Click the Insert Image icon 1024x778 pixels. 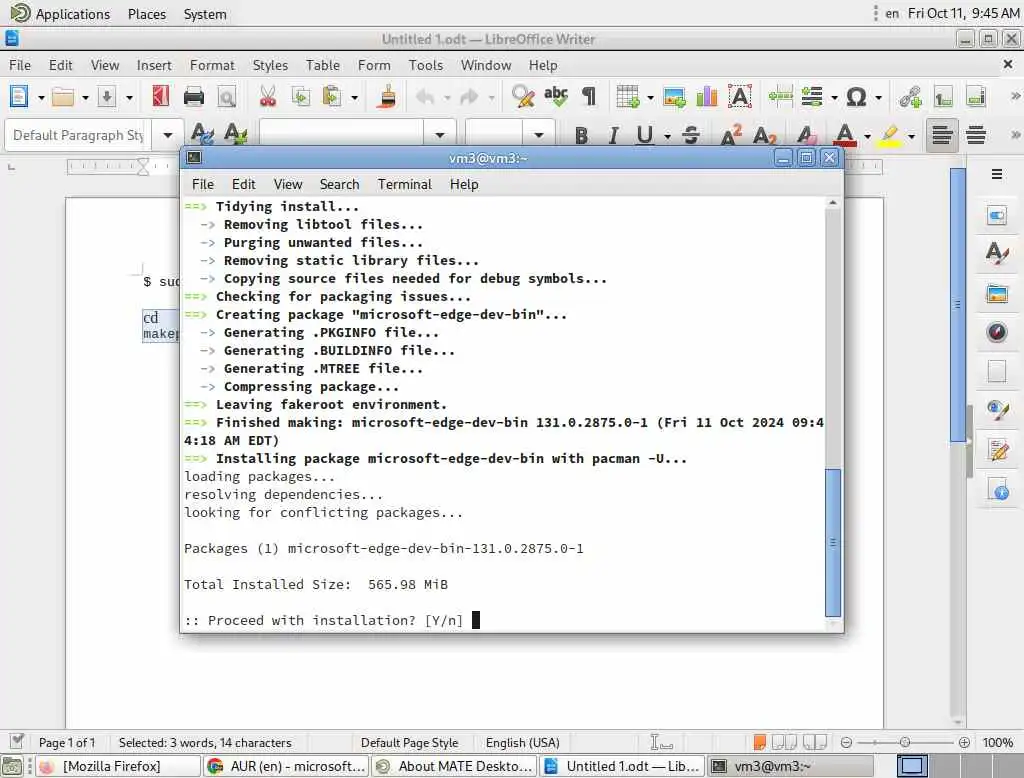click(674, 97)
